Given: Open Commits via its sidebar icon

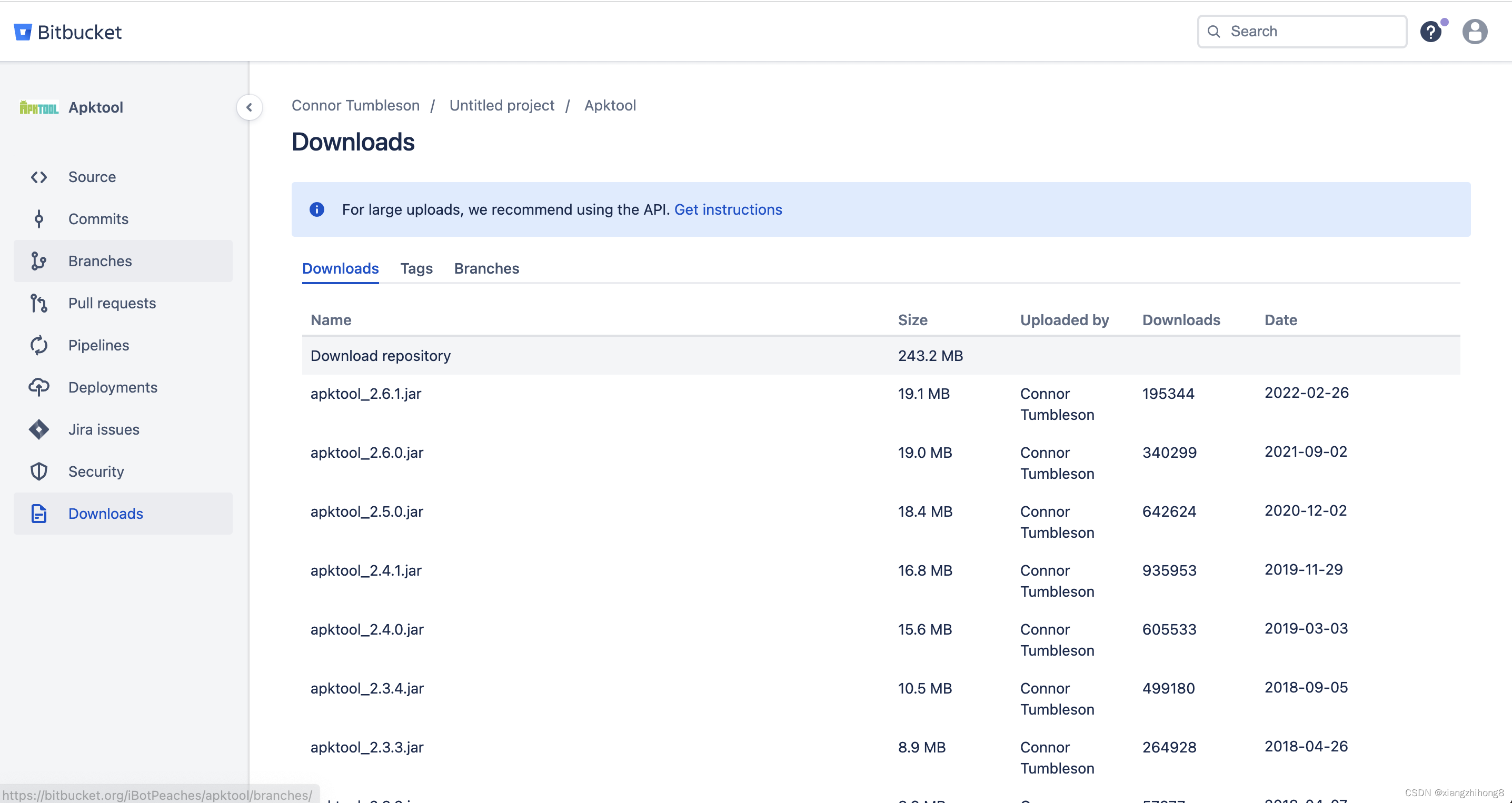Looking at the screenshot, I should point(39,219).
